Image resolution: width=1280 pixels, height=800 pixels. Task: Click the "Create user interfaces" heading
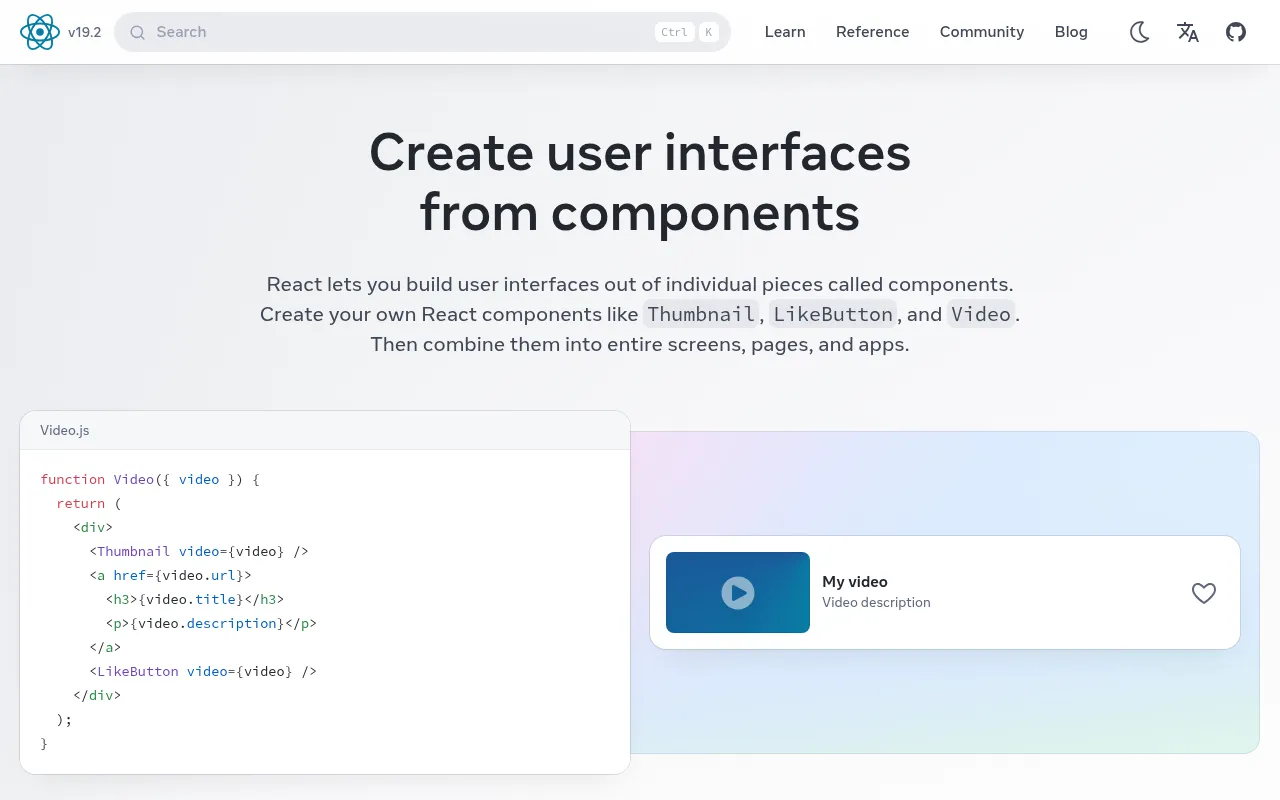(640, 152)
